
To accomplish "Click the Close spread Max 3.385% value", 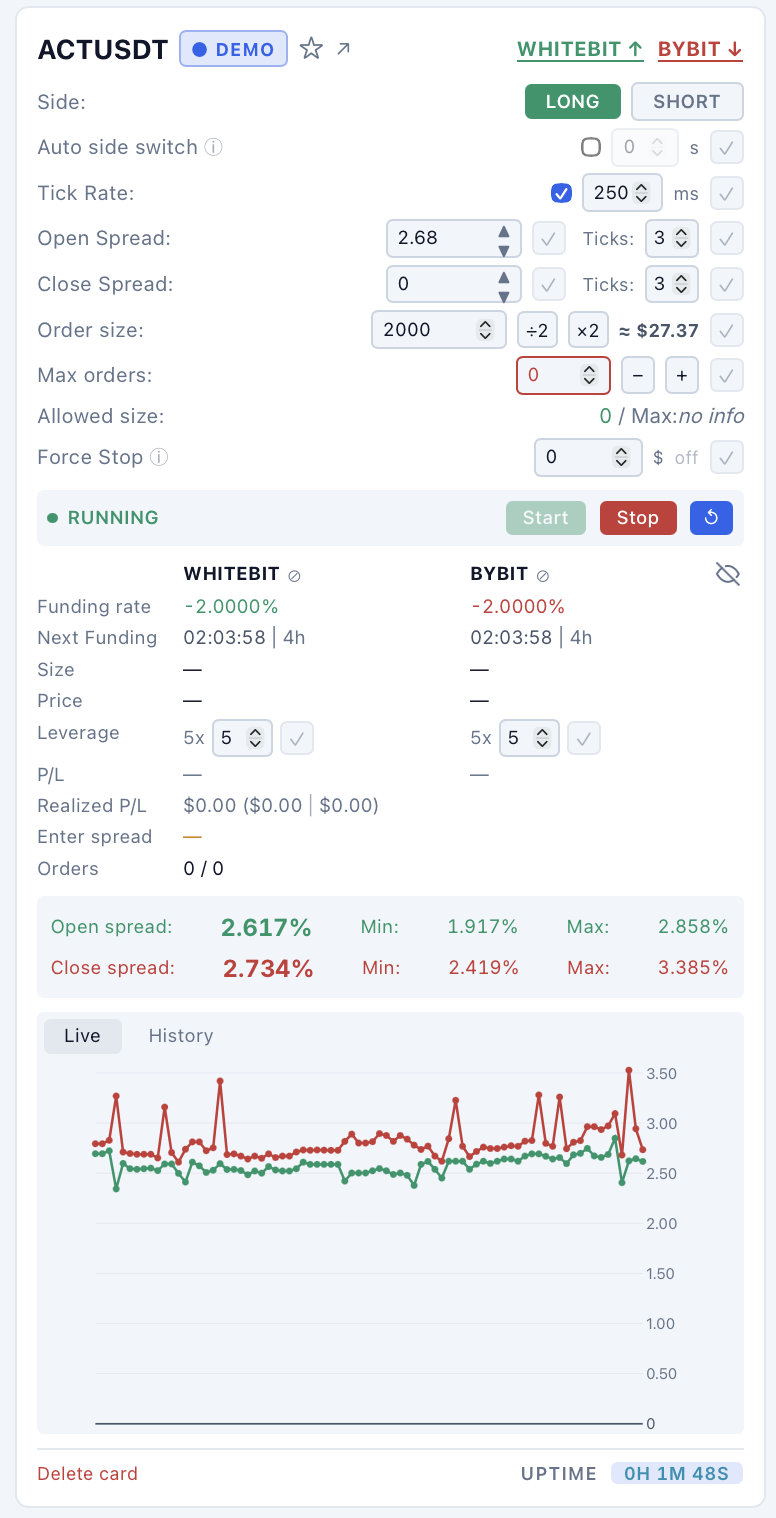I will [x=693, y=967].
